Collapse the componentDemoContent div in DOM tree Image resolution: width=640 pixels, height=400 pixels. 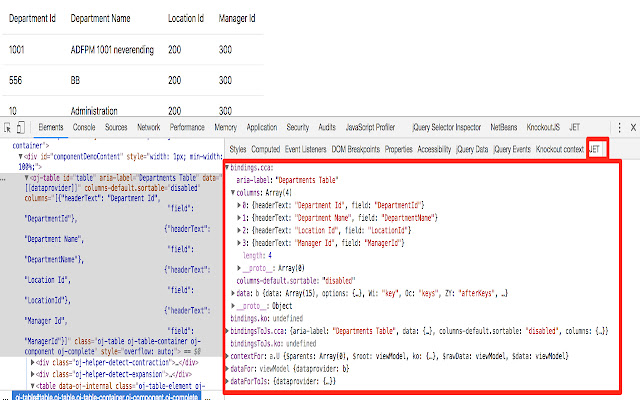click(x=20, y=157)
